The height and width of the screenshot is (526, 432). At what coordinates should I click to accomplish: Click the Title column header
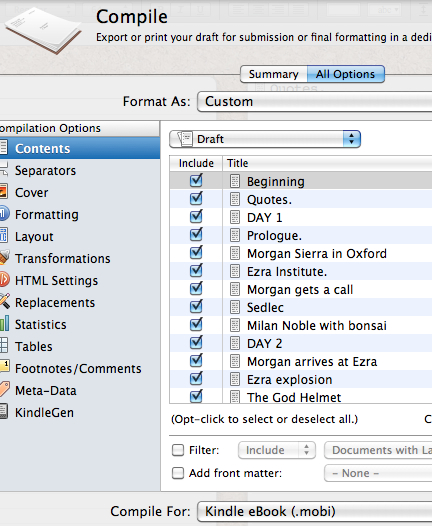tap(327, 163)
